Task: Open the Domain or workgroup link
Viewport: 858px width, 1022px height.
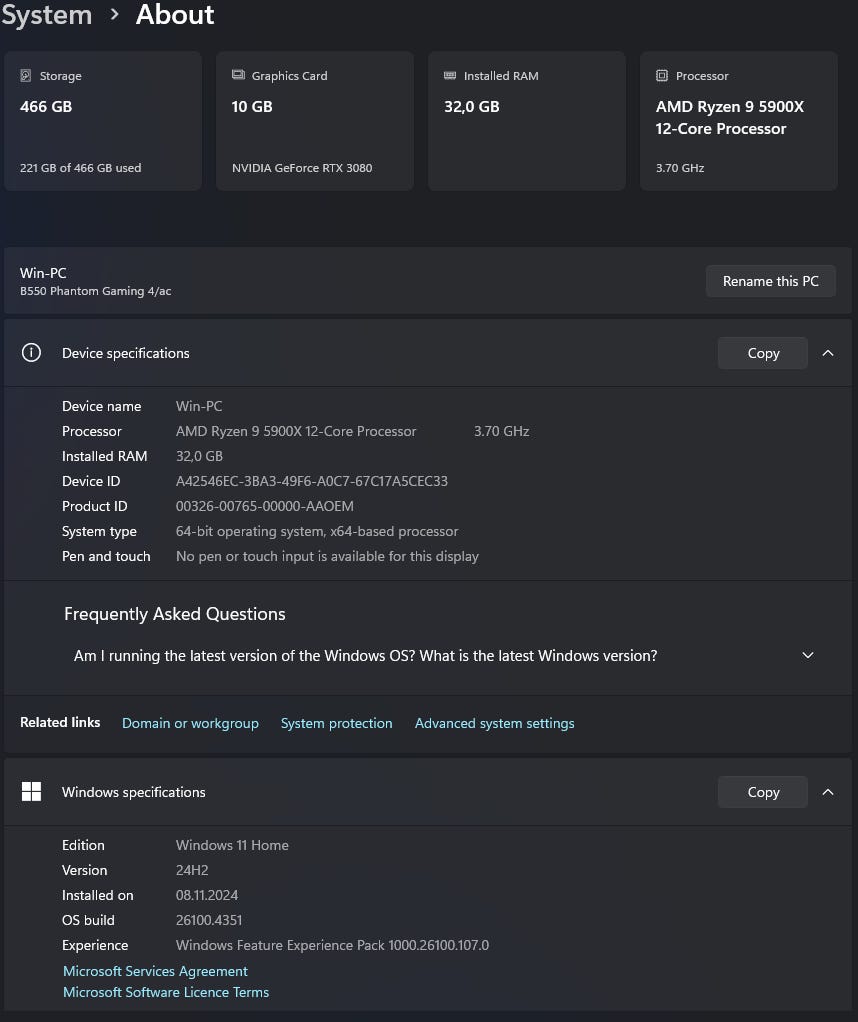Action: tap(190, 723)
